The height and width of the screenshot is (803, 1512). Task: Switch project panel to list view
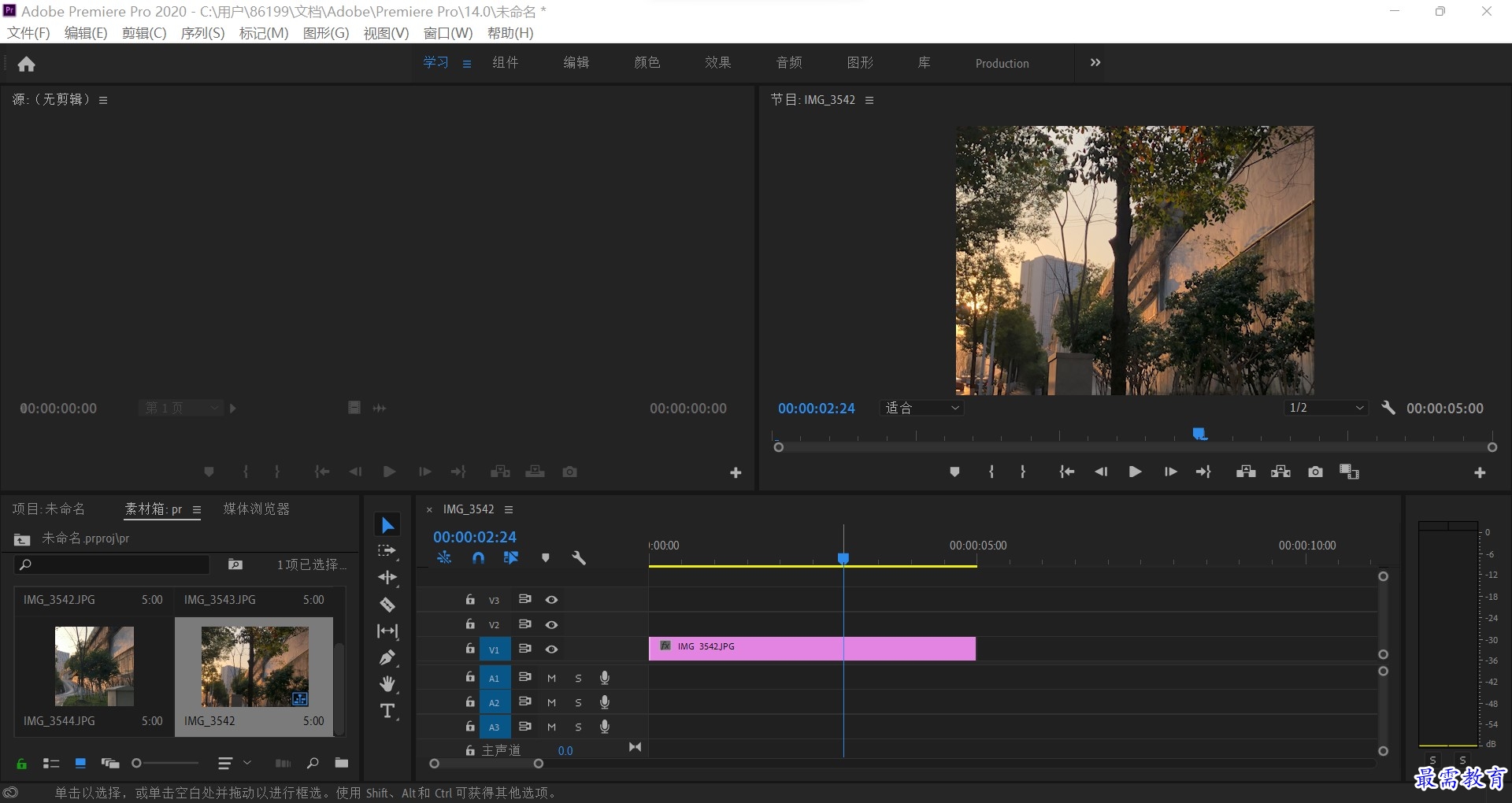point(51,763)
